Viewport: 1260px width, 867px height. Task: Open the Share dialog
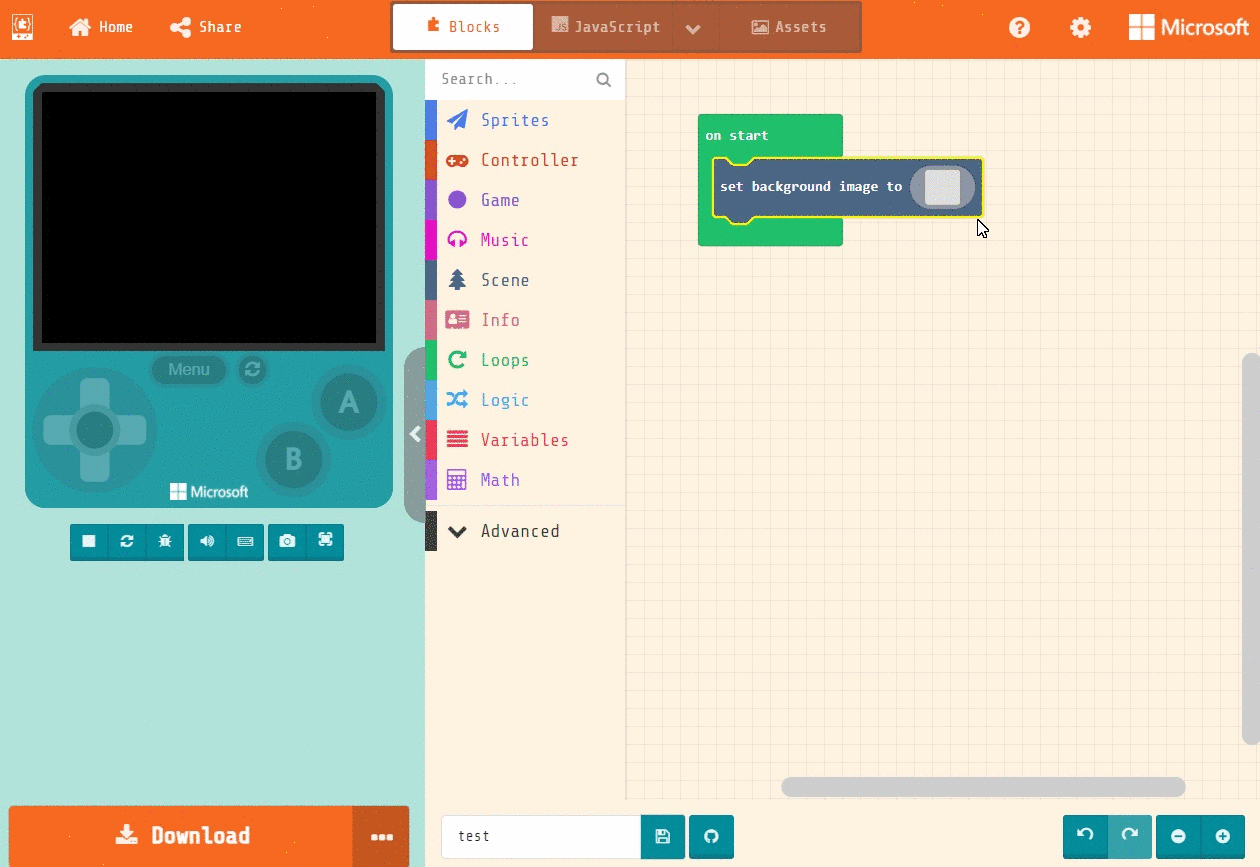tap(205, 27)
